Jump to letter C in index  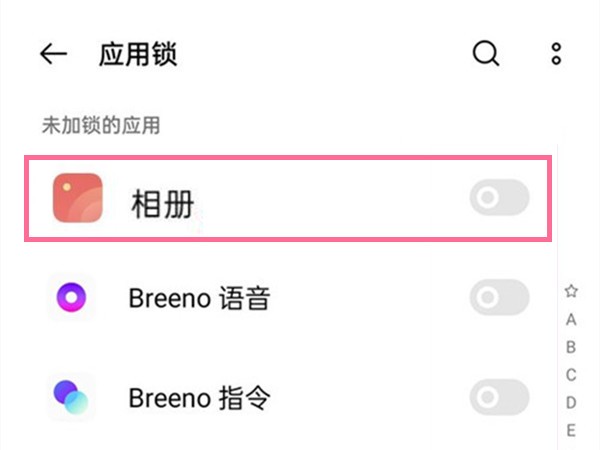coord(571,375)
